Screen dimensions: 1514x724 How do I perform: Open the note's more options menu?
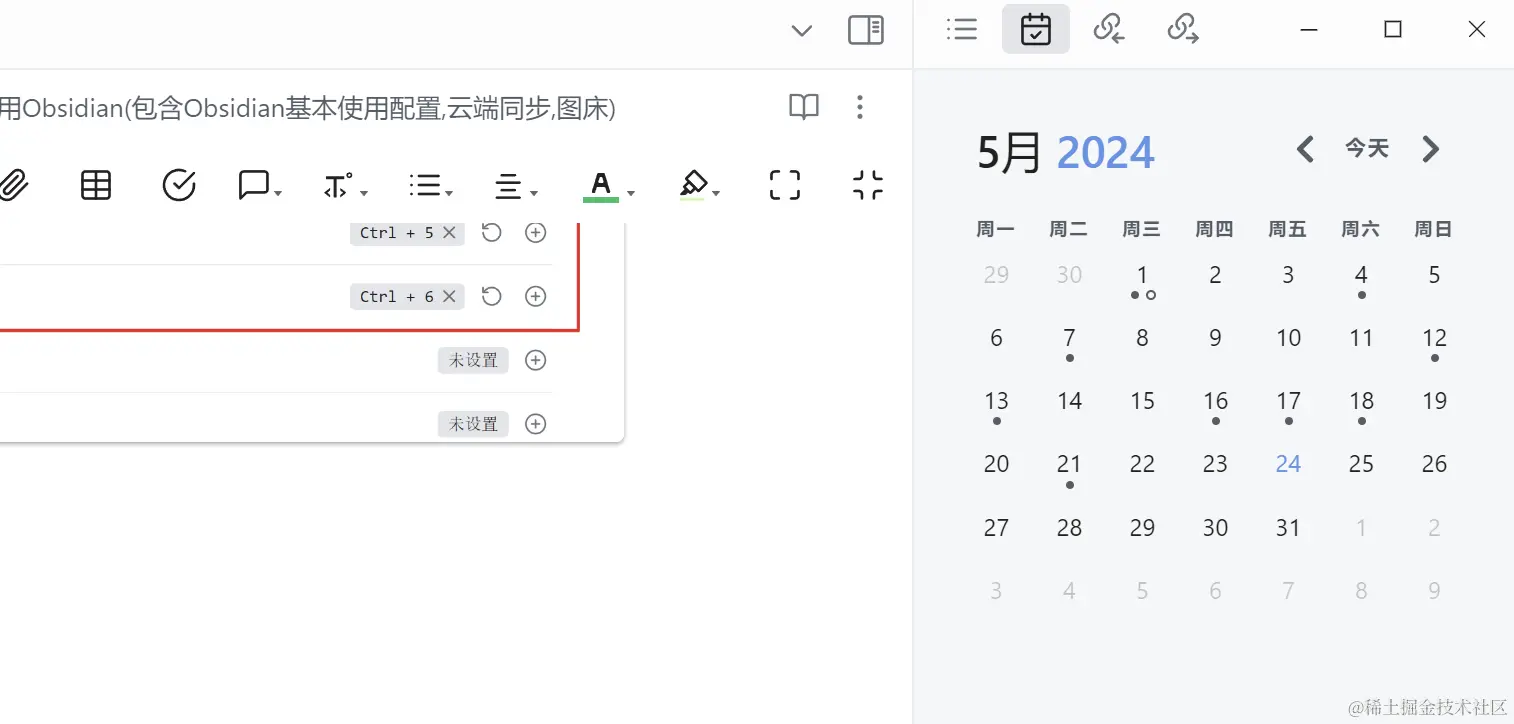(860, 107)
